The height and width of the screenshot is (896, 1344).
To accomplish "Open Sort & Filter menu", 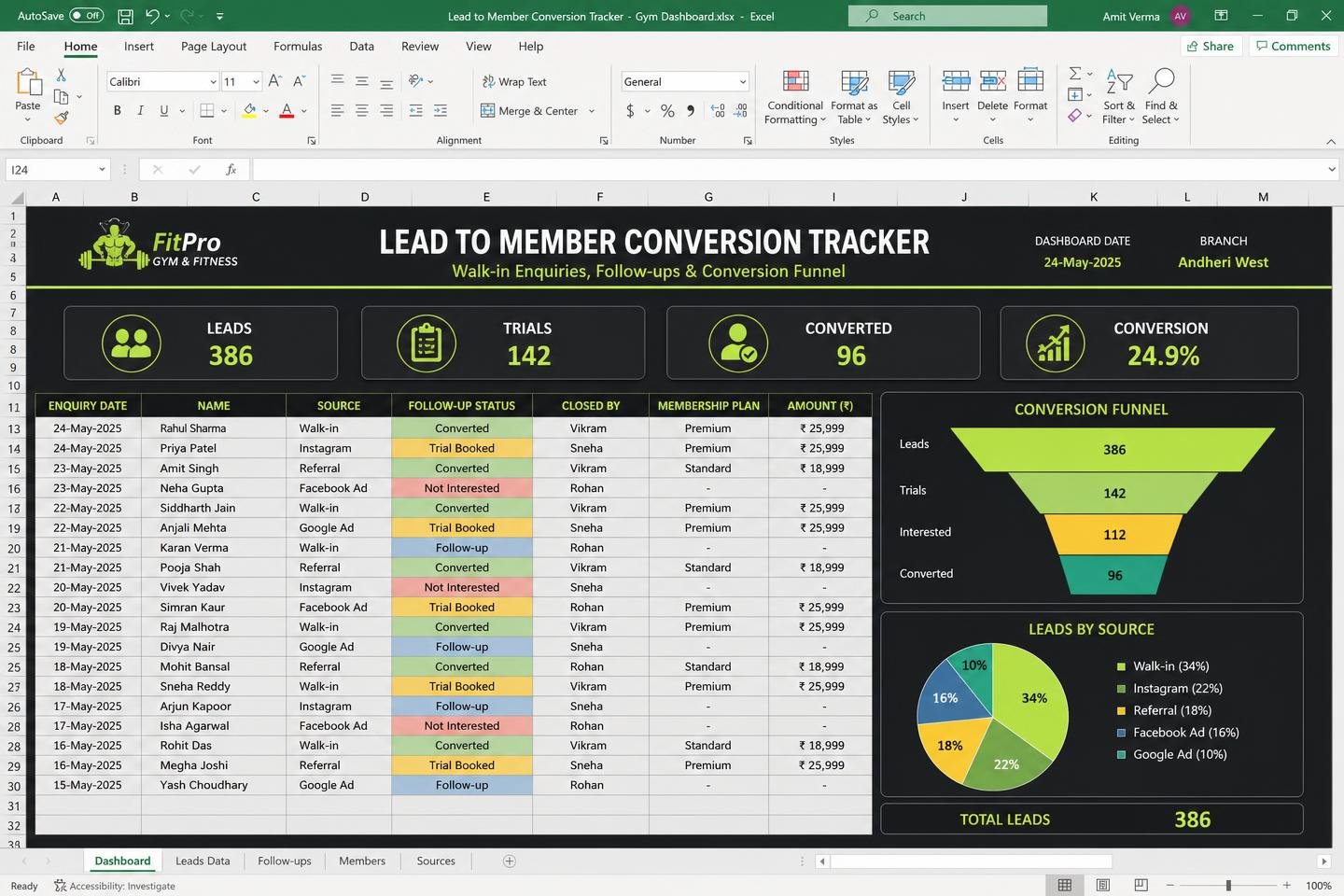I will (x=1118, y=97).
